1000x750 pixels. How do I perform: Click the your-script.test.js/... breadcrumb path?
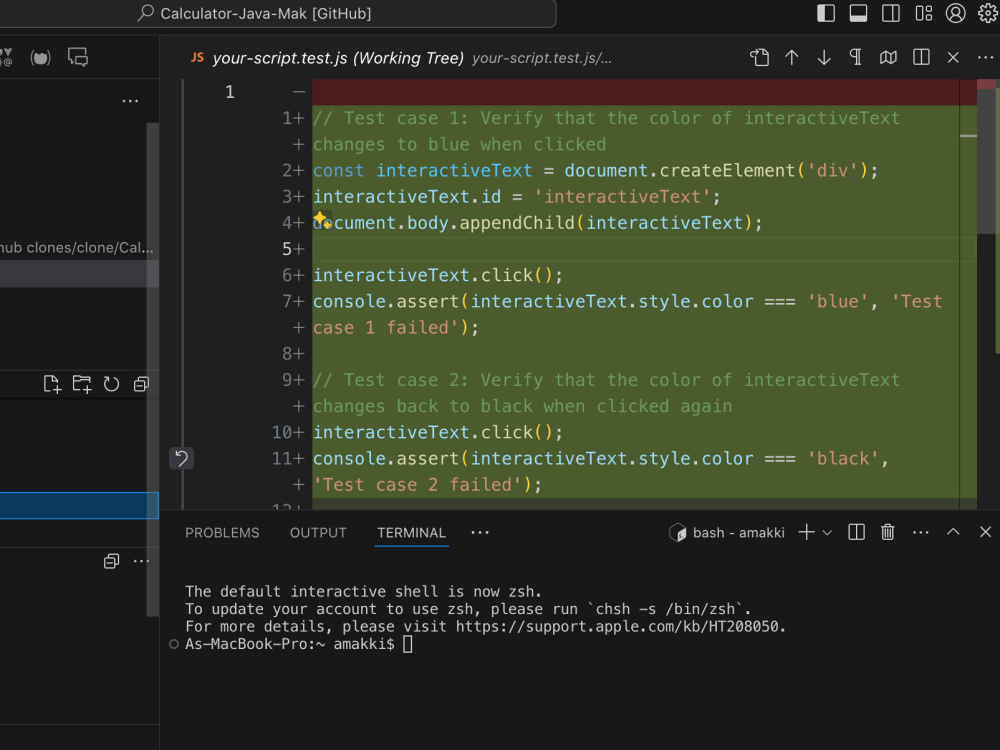point(541,58)
